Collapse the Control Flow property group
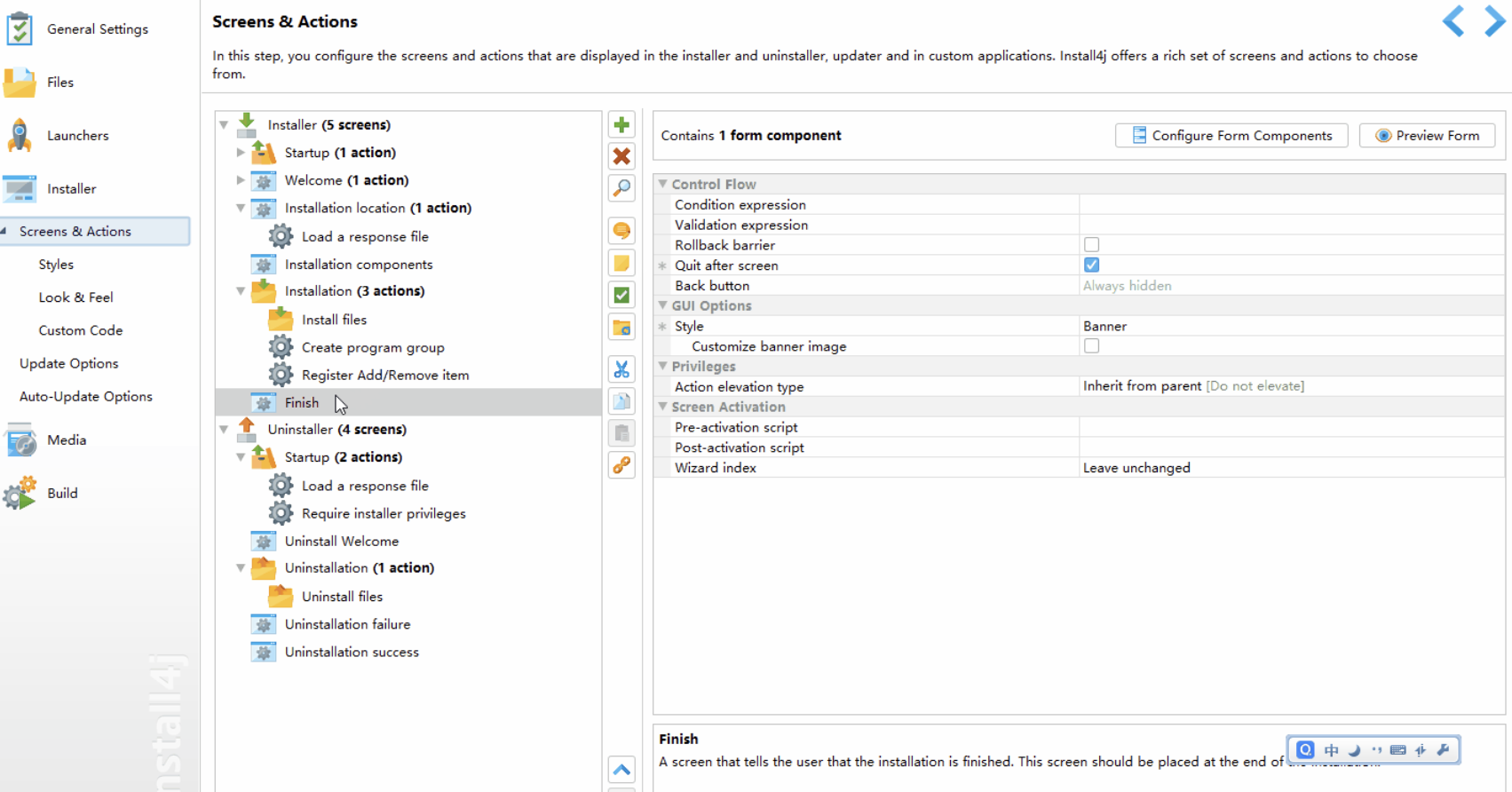This screenshot has height=792, width=1512. pyautogui.click(x=662, y=184)
